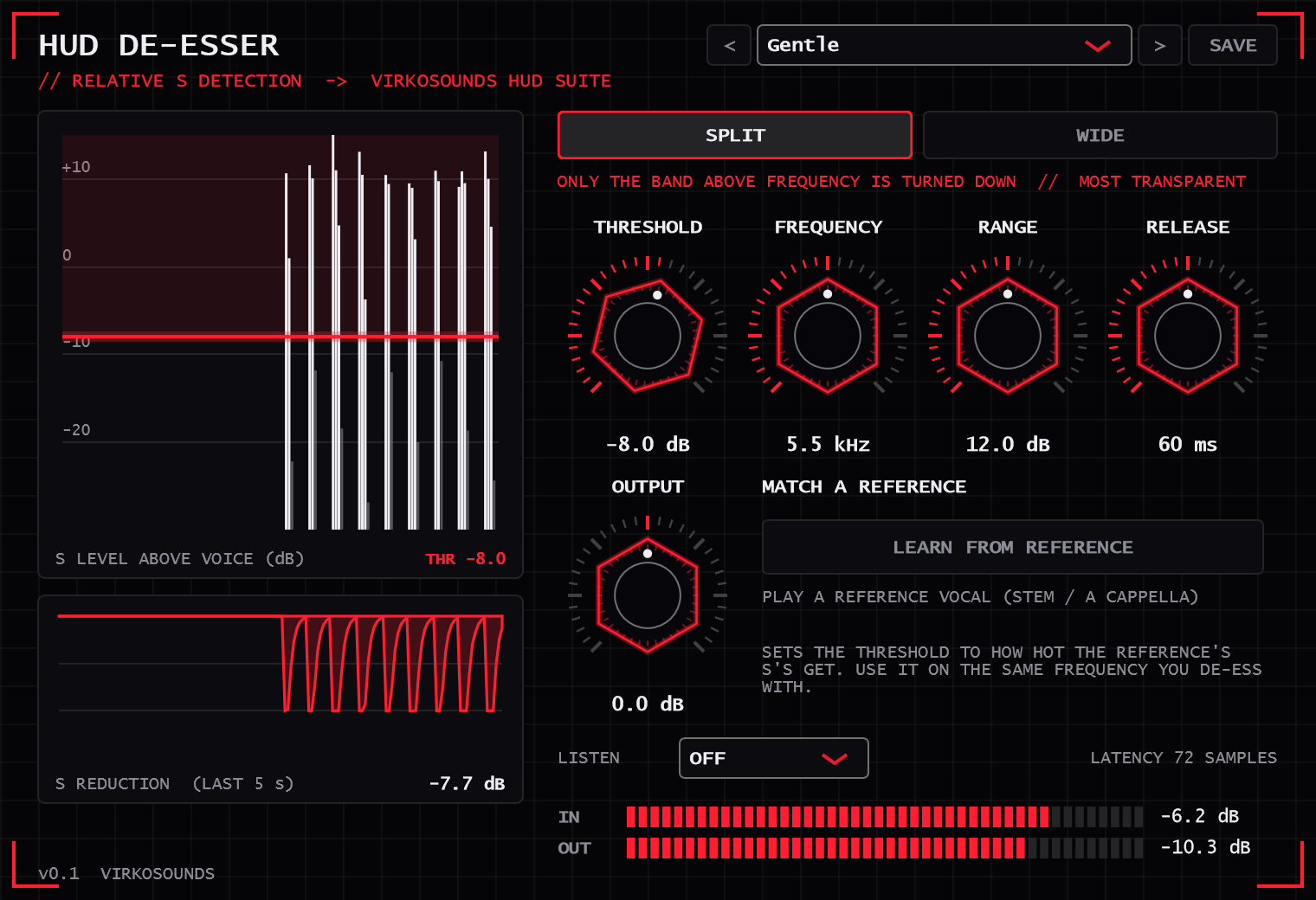
Task: Click the Release knob
Action: (x=1188, y=336)
